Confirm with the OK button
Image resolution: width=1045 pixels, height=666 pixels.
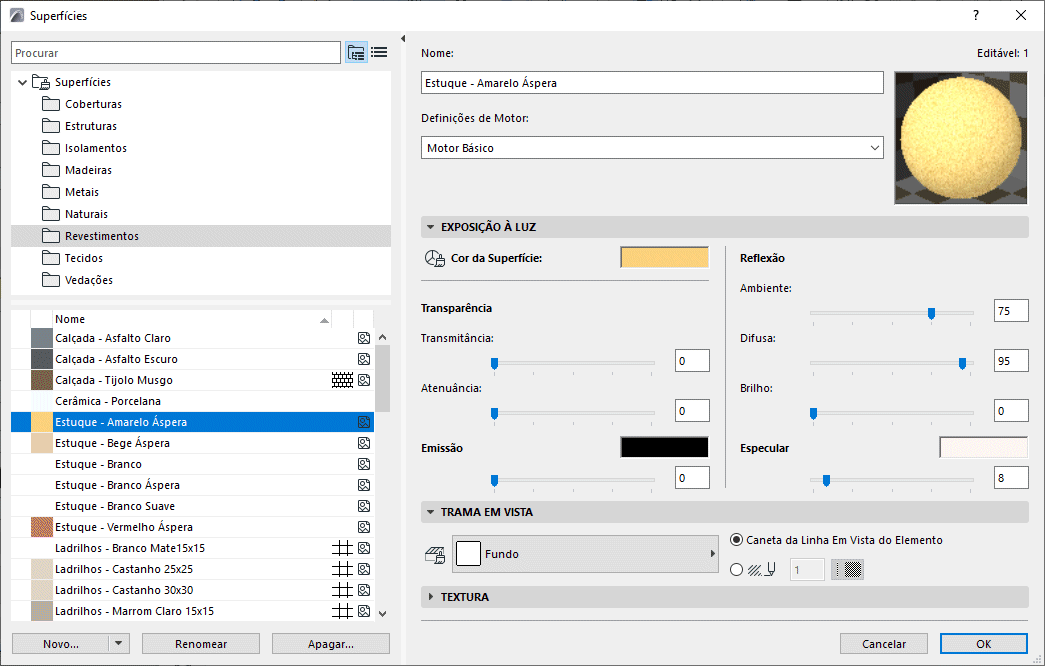[984, 644]
